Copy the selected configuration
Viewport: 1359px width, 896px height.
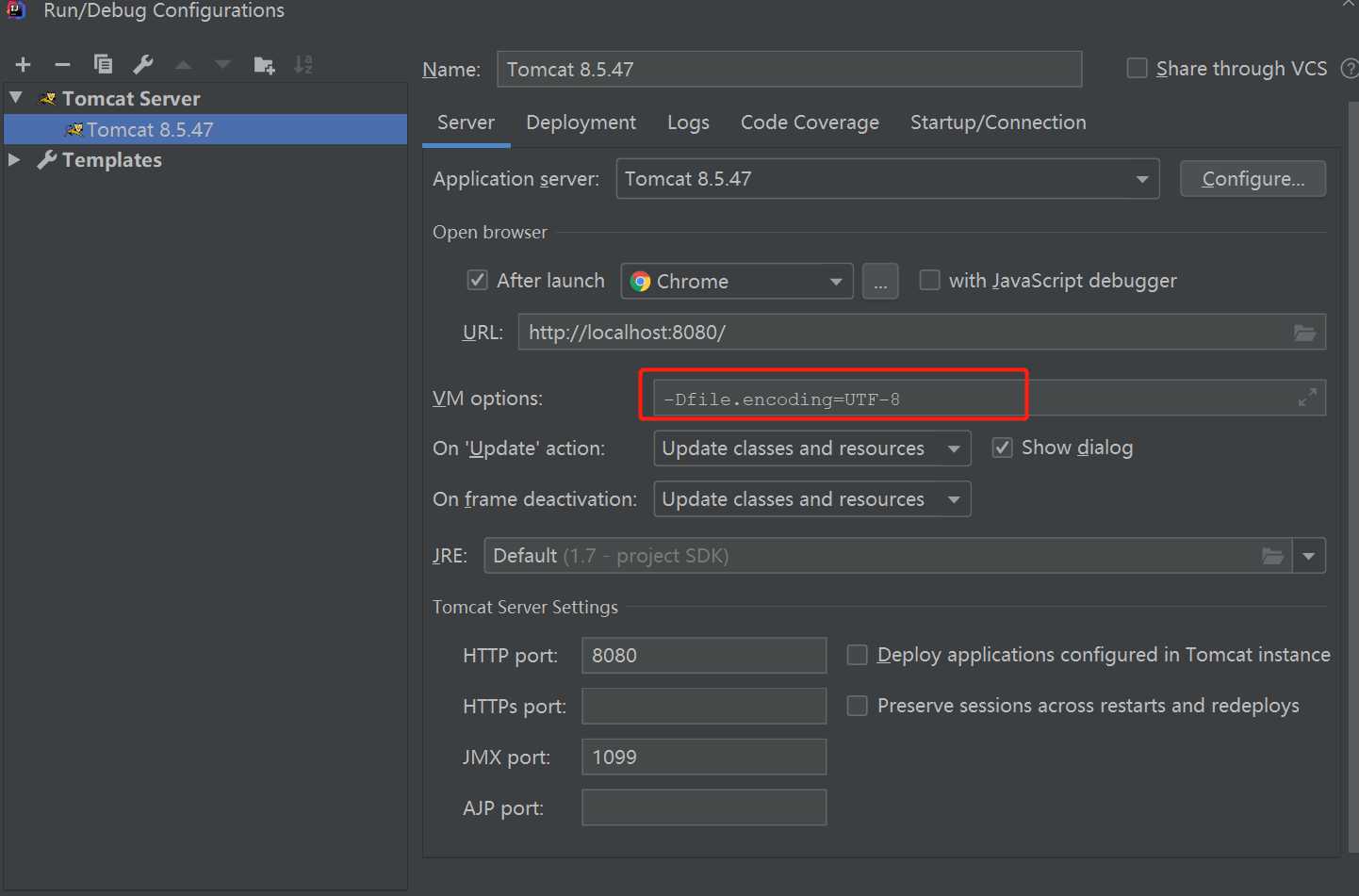[103, 64]
